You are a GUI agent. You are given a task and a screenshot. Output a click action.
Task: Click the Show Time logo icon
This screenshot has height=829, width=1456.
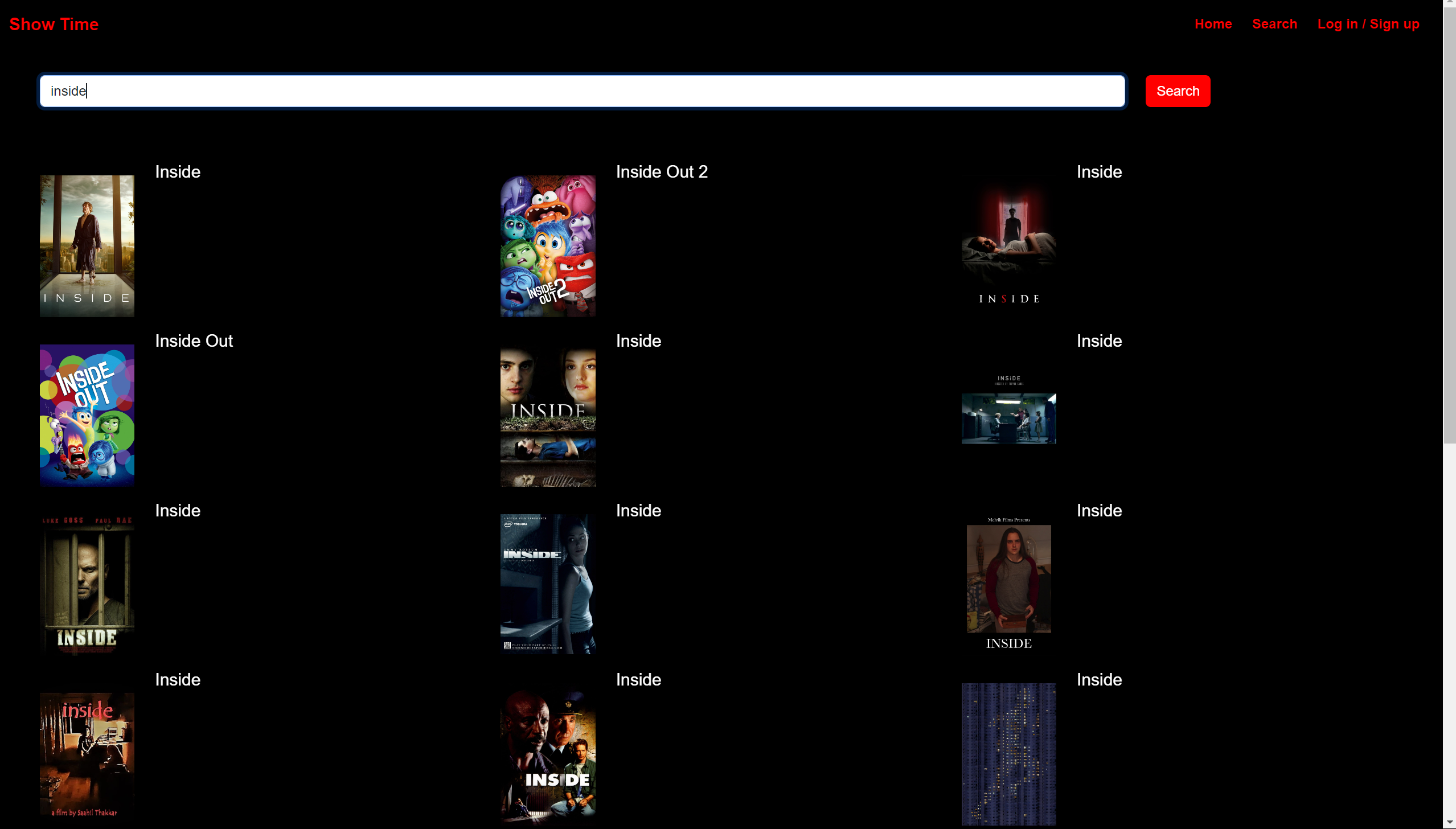point(55,24)
